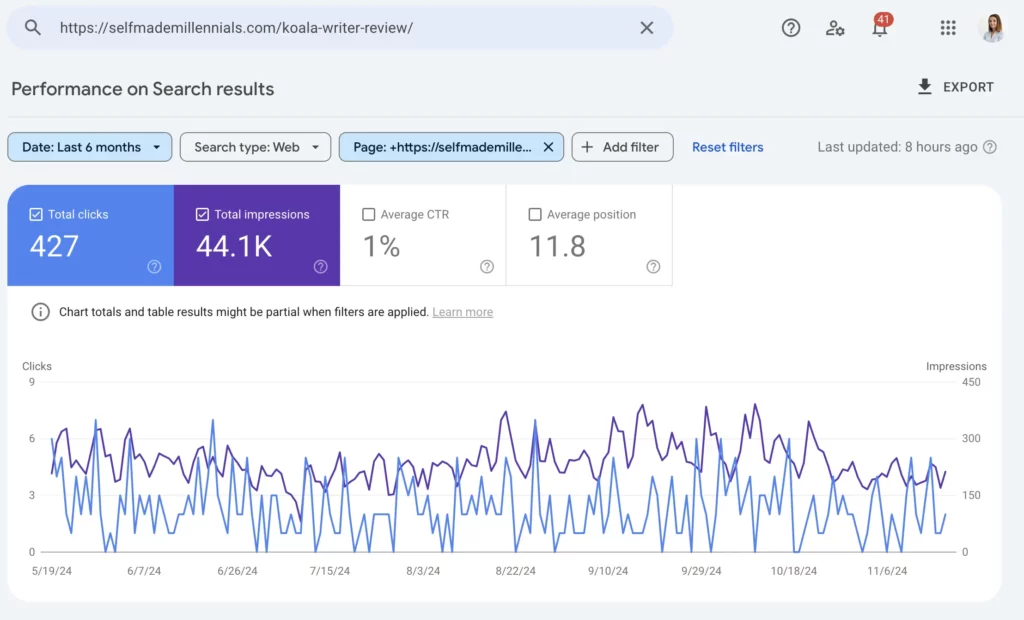Open the help question mark icon in top bar

click(x=790, y=28)
